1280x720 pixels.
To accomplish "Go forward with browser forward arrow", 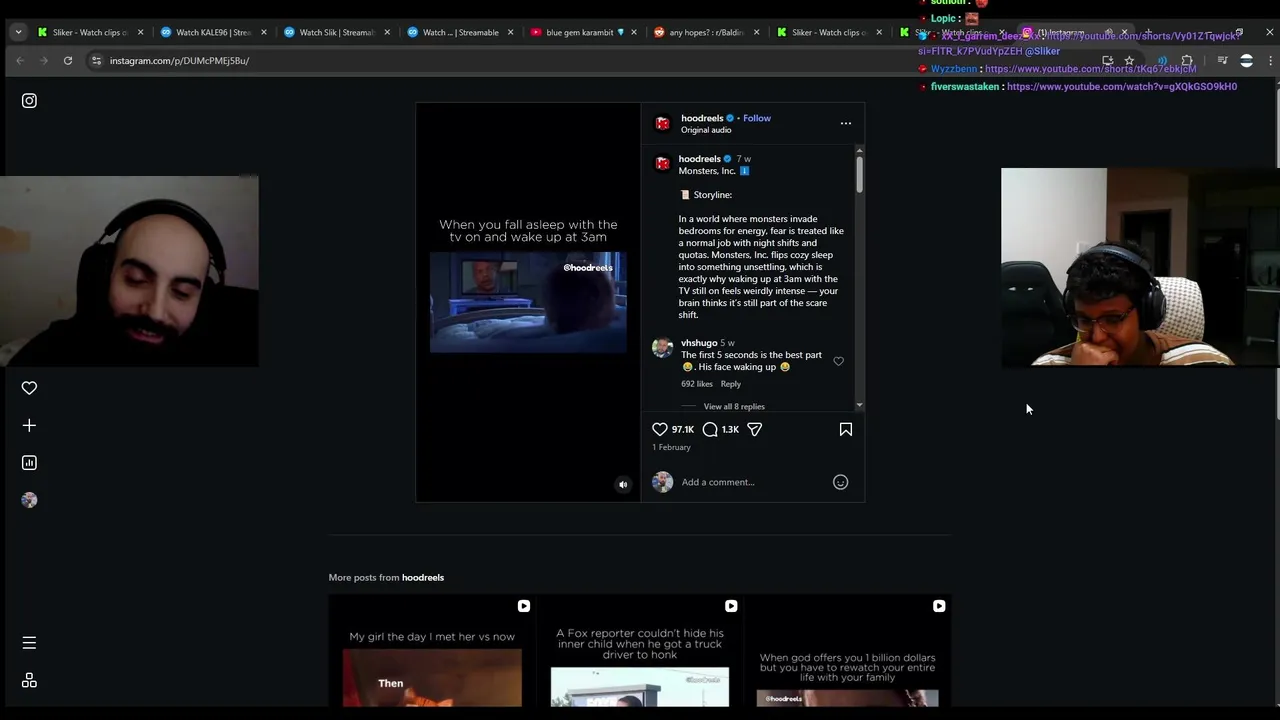I will (x=44, y=60).
